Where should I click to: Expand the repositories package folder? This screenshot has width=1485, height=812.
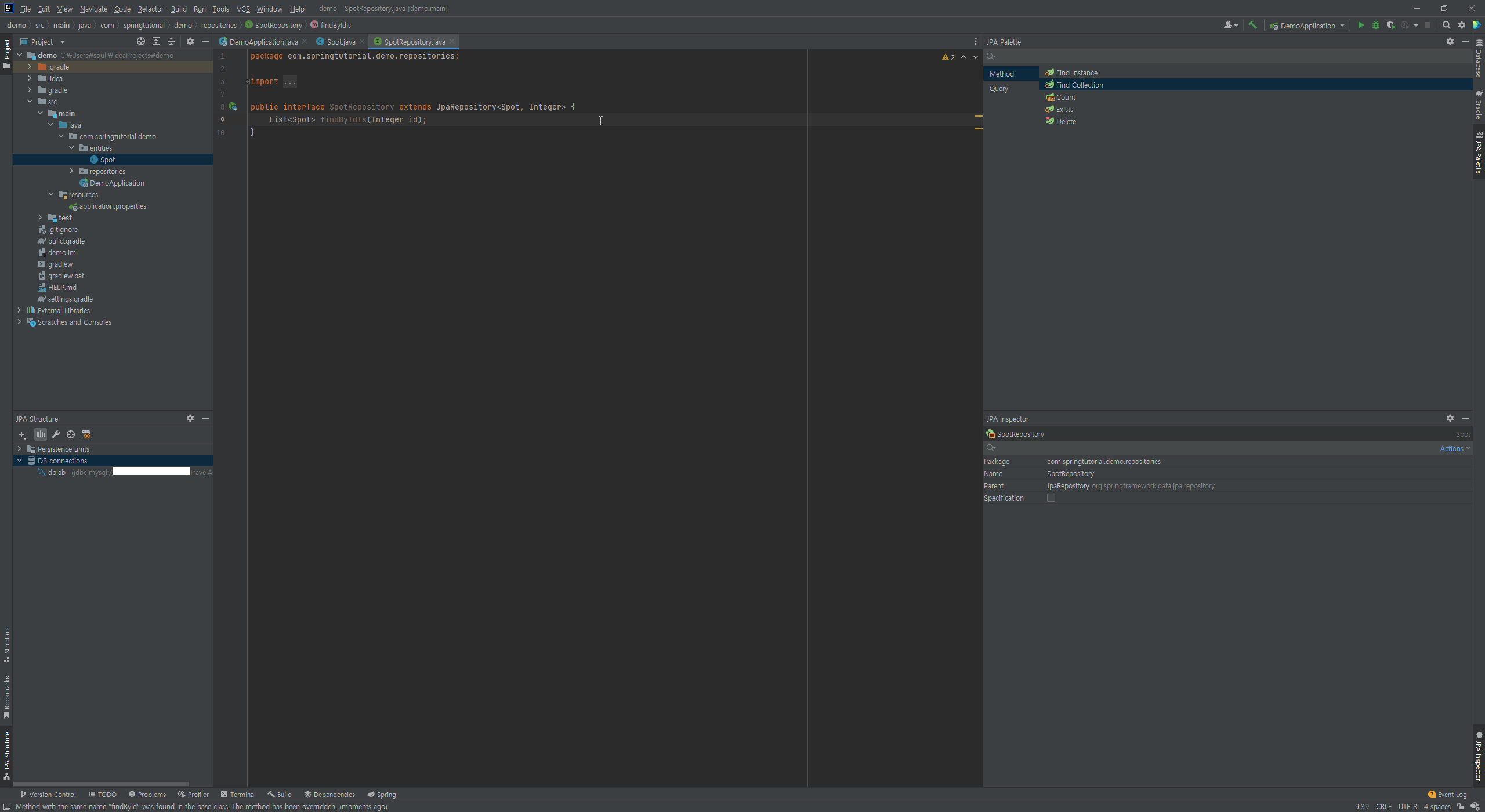[71, 171]
